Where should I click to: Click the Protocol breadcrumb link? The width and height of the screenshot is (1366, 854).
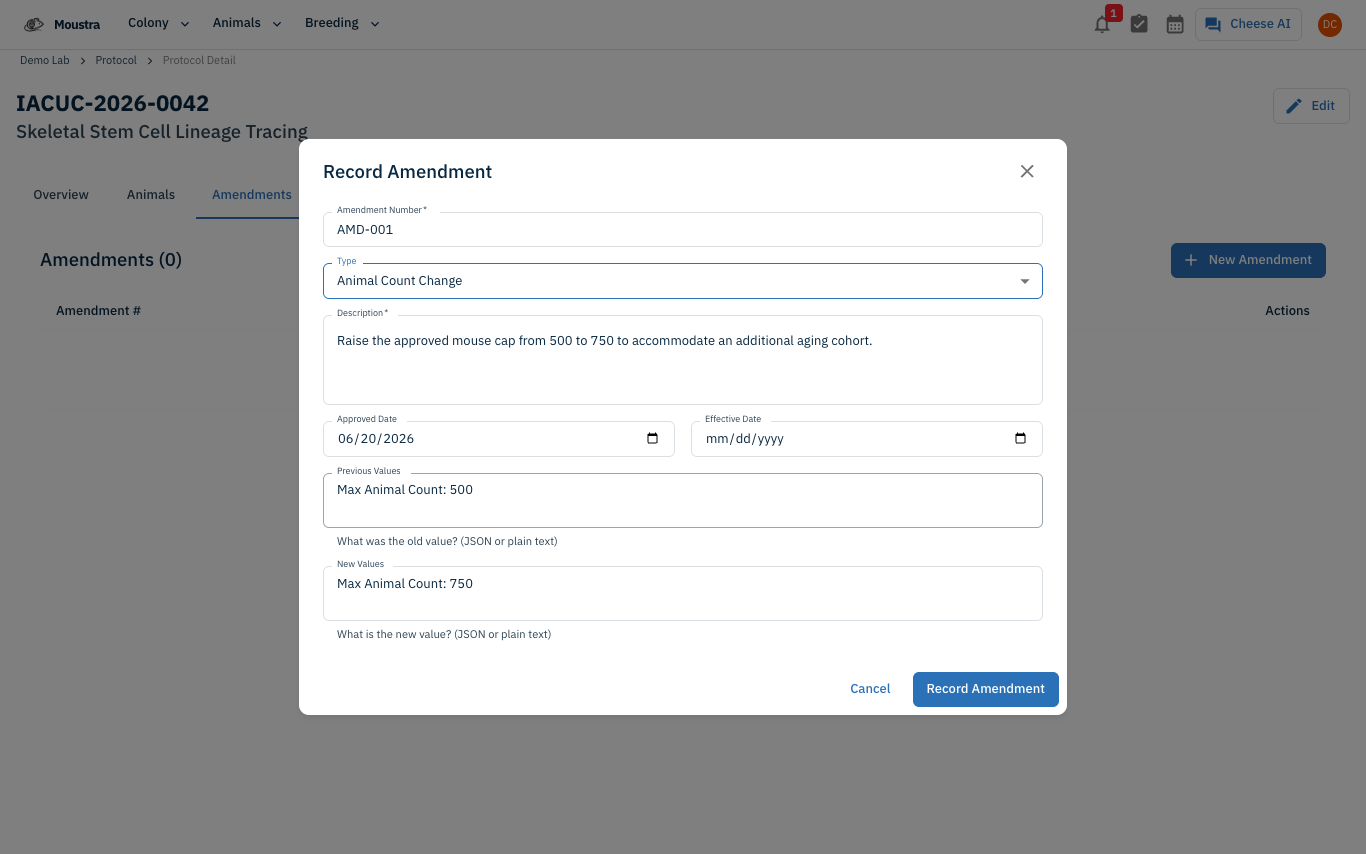116,61
